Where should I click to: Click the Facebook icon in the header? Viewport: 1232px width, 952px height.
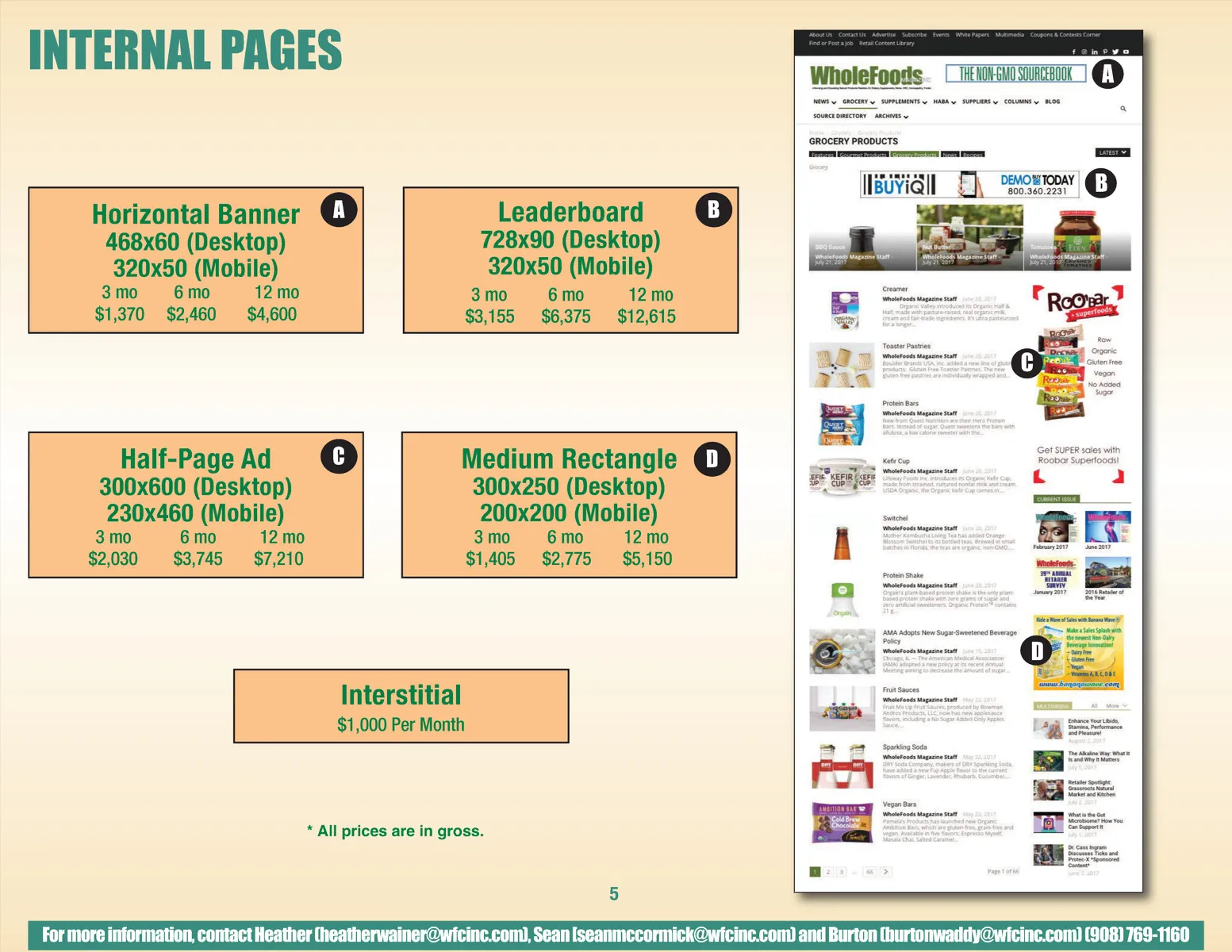coord(1074,52)
